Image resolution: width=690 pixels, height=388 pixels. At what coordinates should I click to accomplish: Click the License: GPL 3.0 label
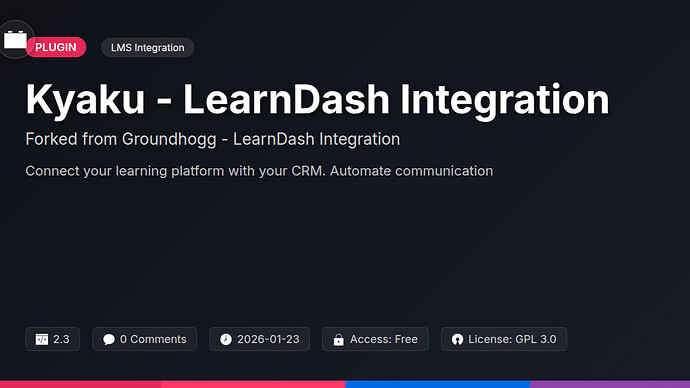coord(512,339)
